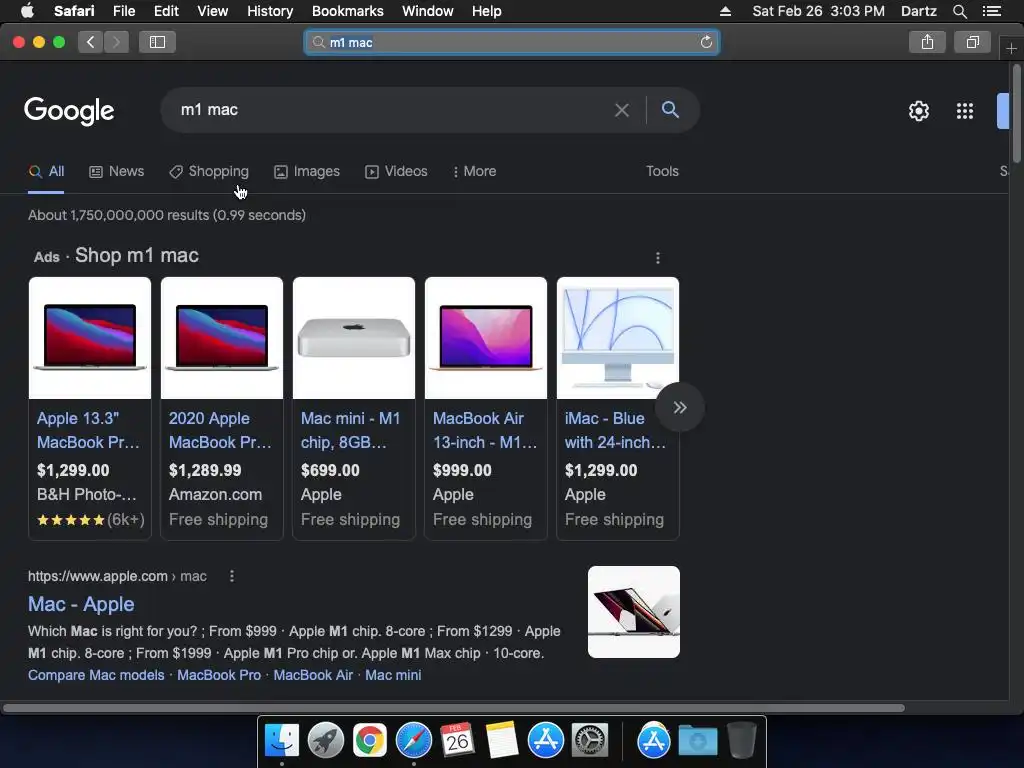Image resolution: width=1024 pixels, height=768 pixels.
Task: Click the eject icon in menu bar
Action: pyautogui.click(x=726, y=11)
